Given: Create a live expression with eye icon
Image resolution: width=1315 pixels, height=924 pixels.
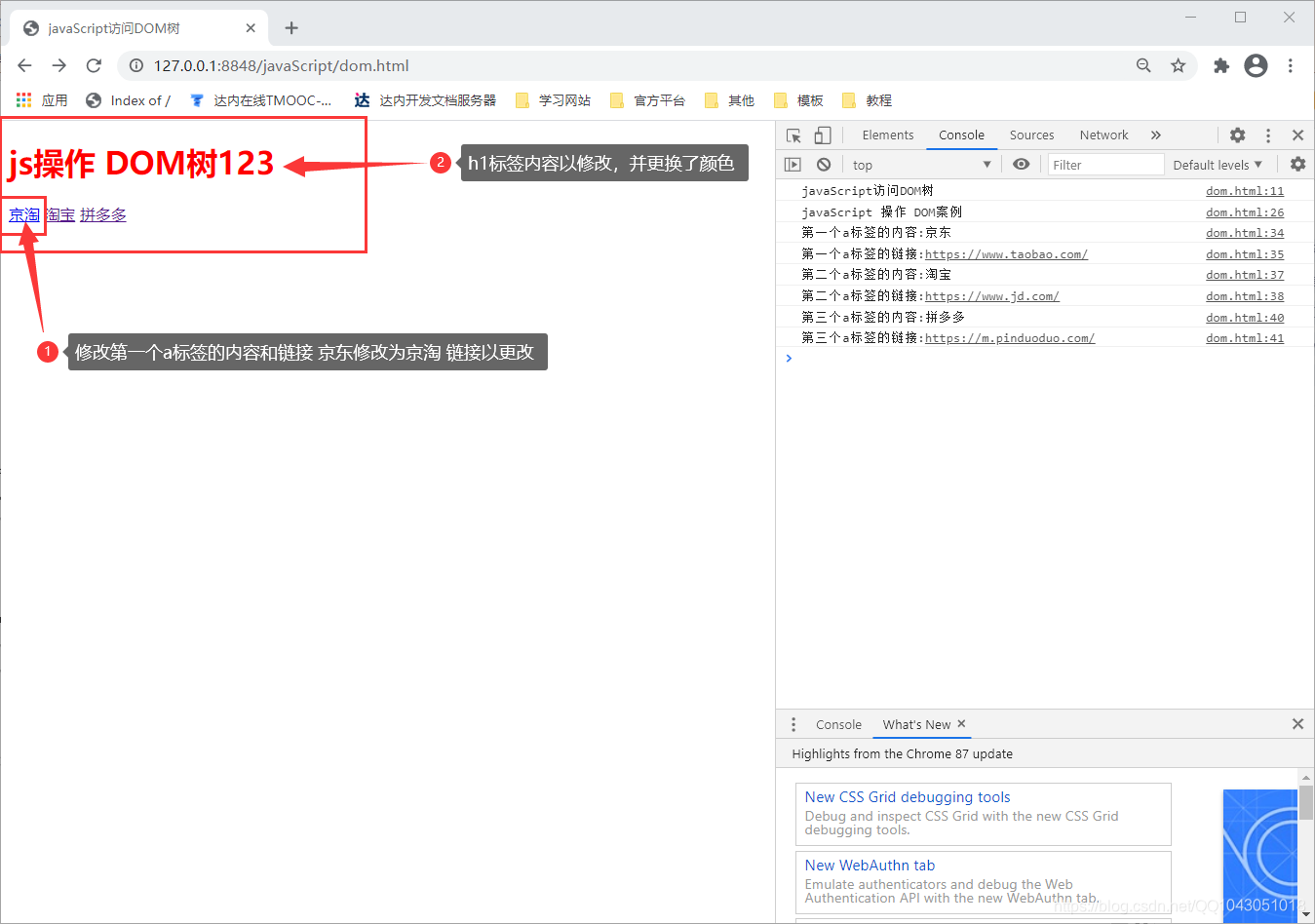Looking at the screenshot, I should [x=1021, y=165].
